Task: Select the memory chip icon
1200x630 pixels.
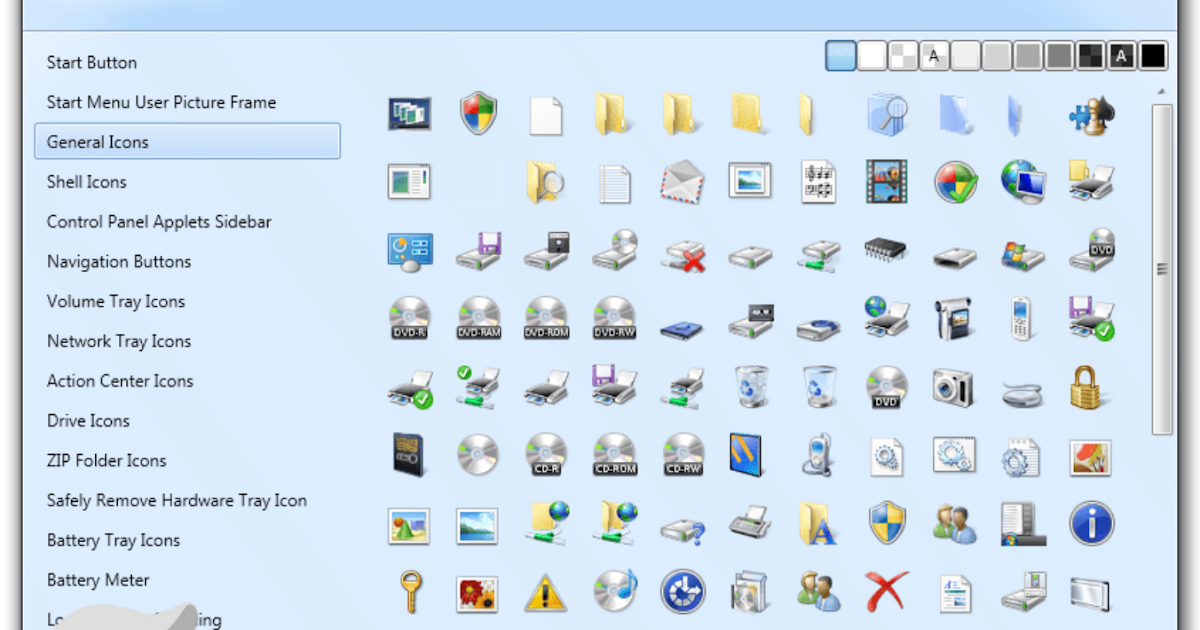Action: (886, 248)
